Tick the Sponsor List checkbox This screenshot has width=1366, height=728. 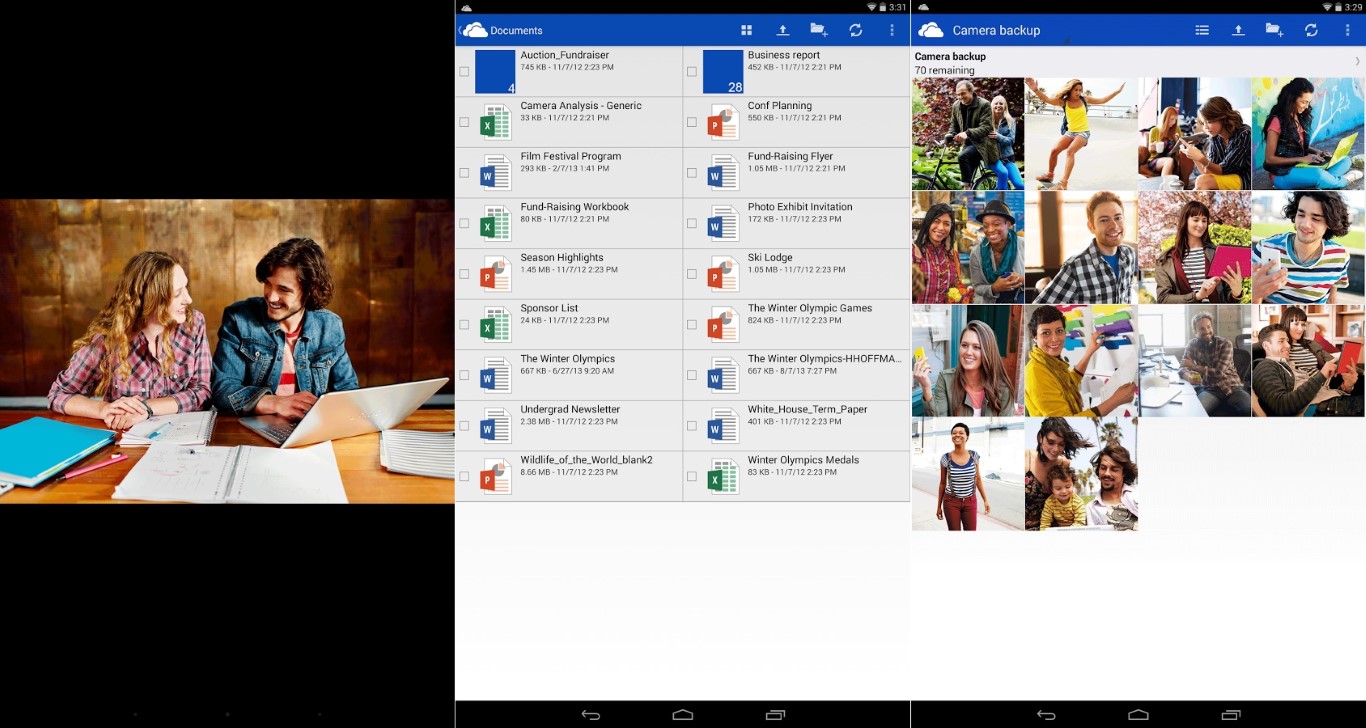click(464, 325)
